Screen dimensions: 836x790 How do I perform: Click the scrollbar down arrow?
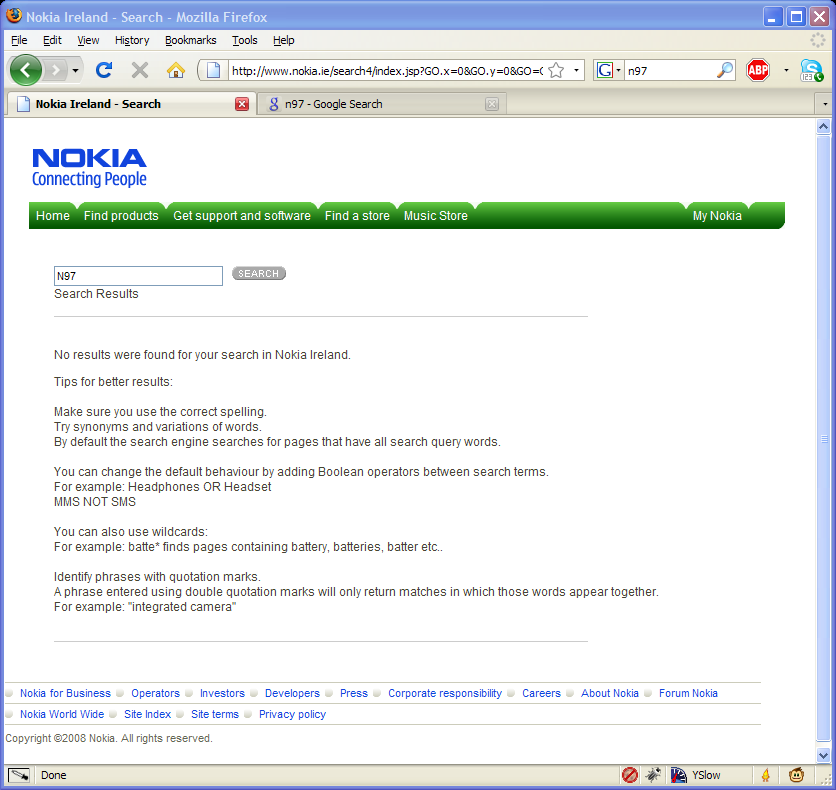(823, 755)
